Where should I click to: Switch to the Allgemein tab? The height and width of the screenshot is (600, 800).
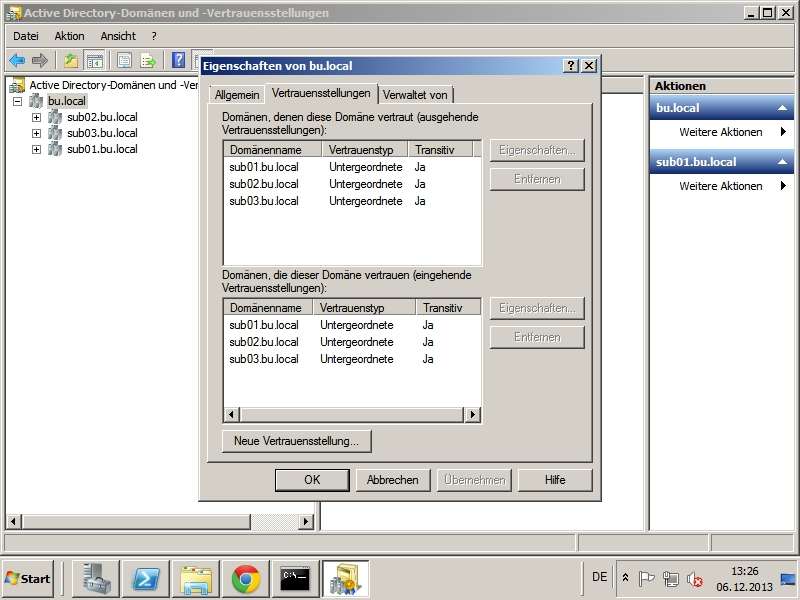click(x=236, y=95)
